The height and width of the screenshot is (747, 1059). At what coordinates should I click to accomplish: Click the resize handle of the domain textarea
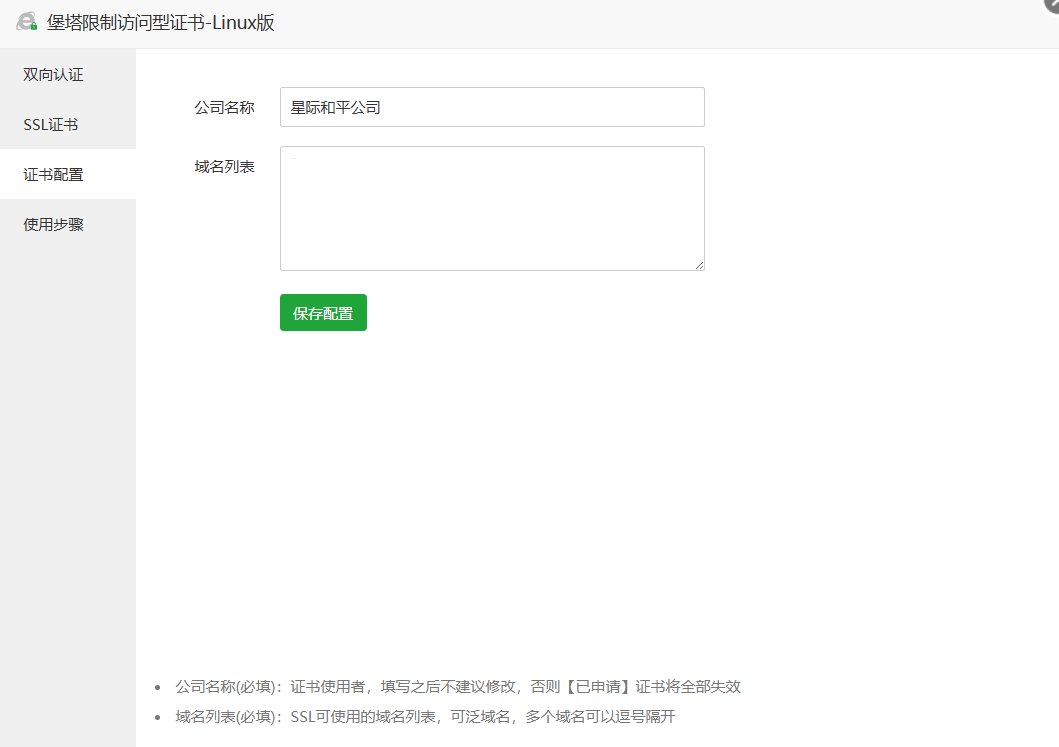[x=700, y=265]
